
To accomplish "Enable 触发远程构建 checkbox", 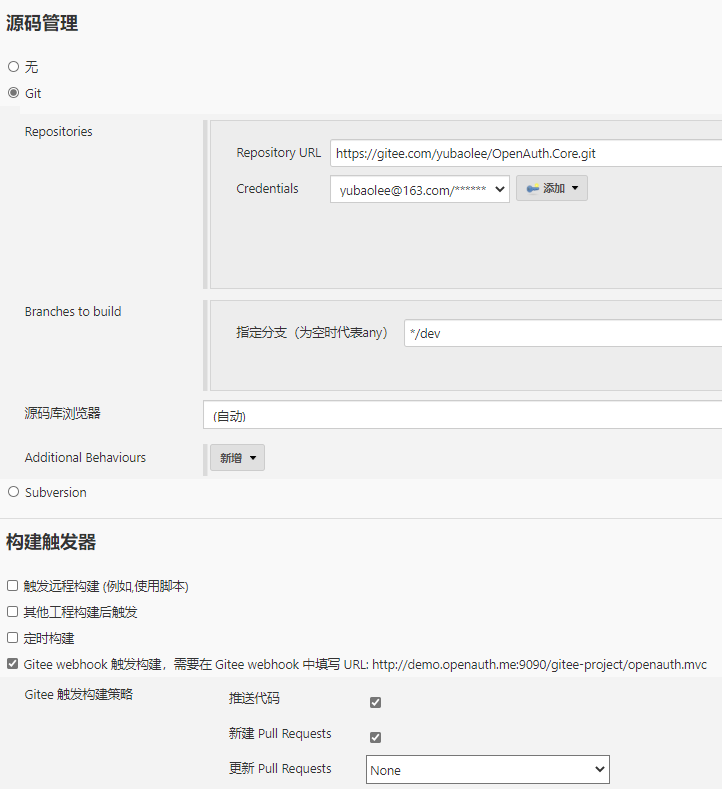I will tap(13, 586).
